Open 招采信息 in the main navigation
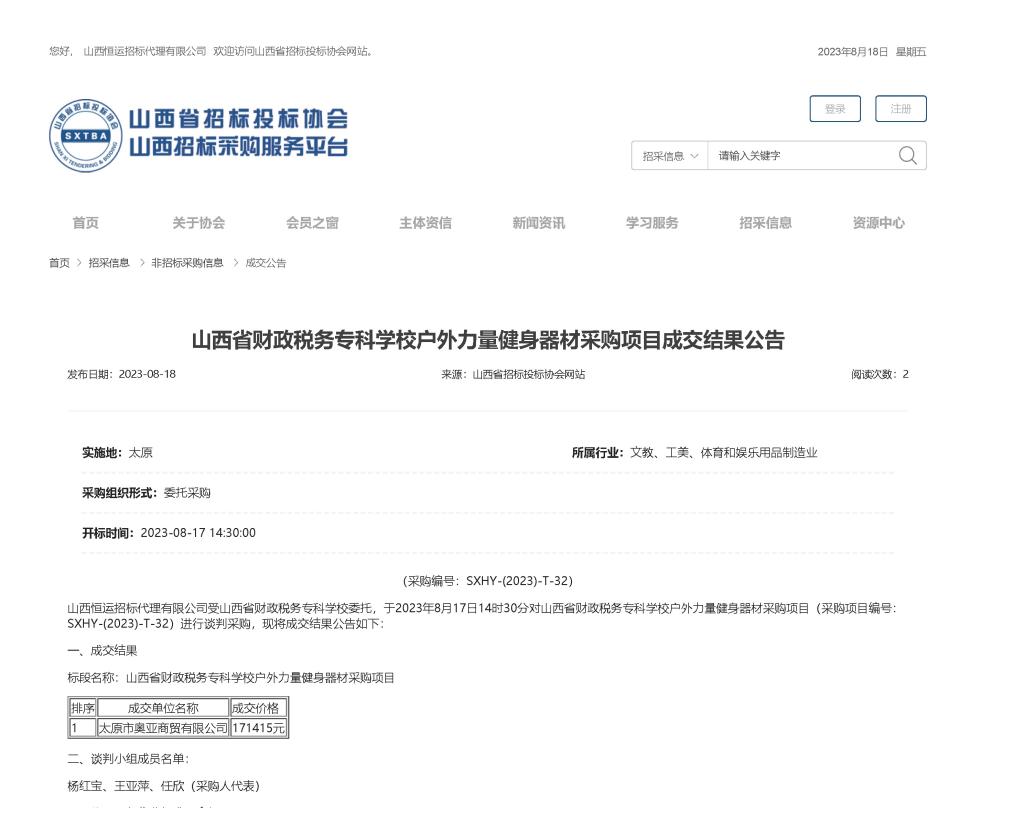The width and height of the screenshot is (1024, 835). pyautogui.click(x=765, y=223)
